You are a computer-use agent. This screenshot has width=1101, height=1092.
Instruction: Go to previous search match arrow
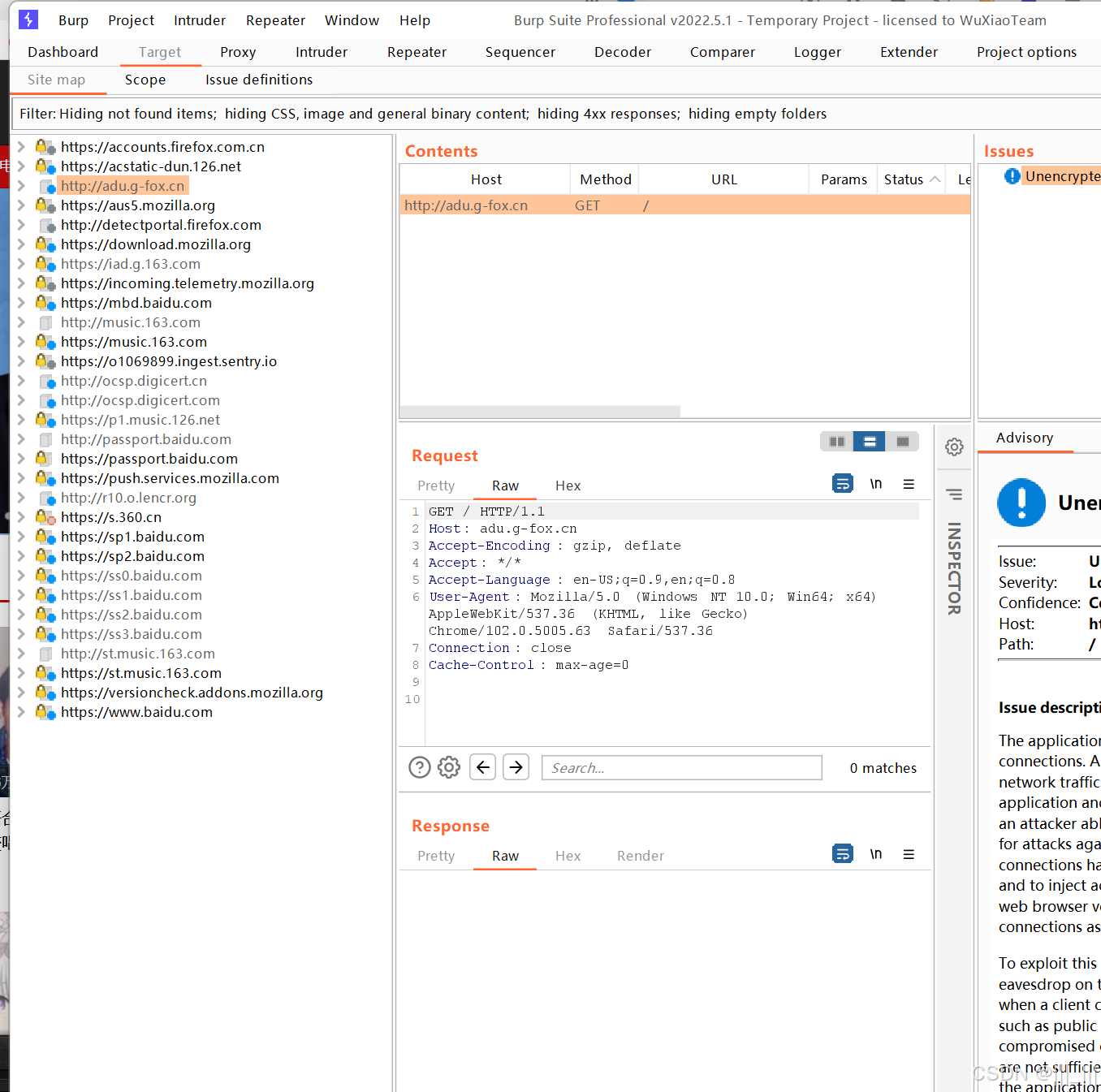tap(483, 767)
